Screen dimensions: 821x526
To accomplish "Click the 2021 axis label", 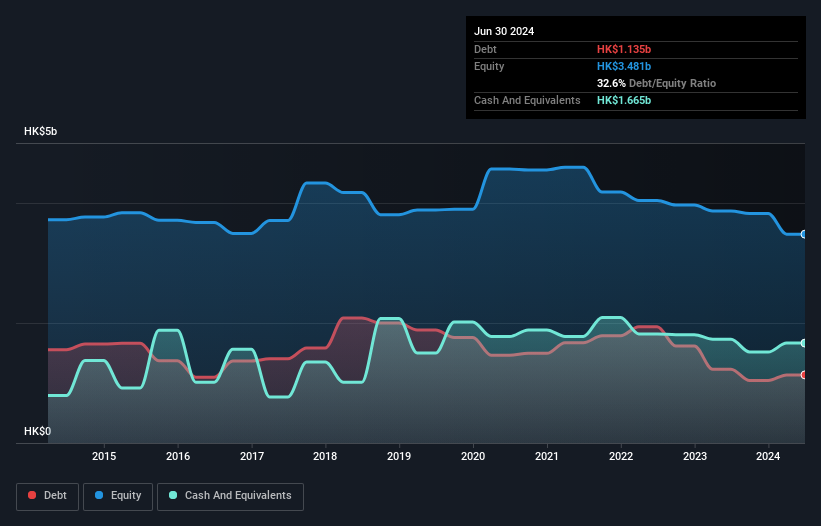I will pos(547,456).
